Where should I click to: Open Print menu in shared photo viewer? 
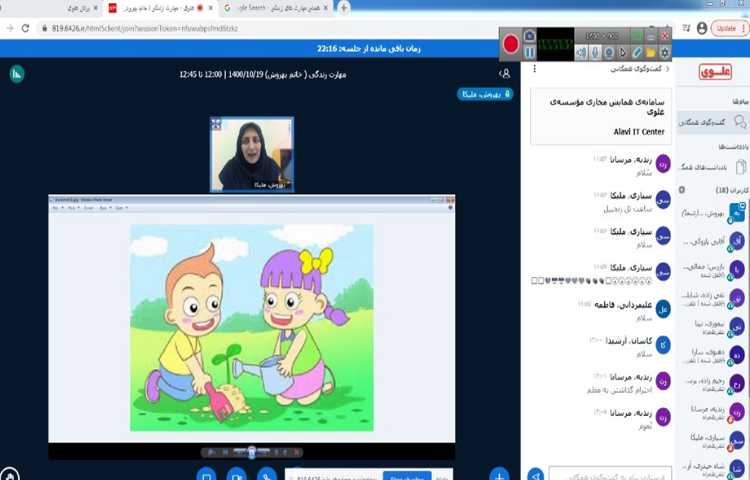73,208
